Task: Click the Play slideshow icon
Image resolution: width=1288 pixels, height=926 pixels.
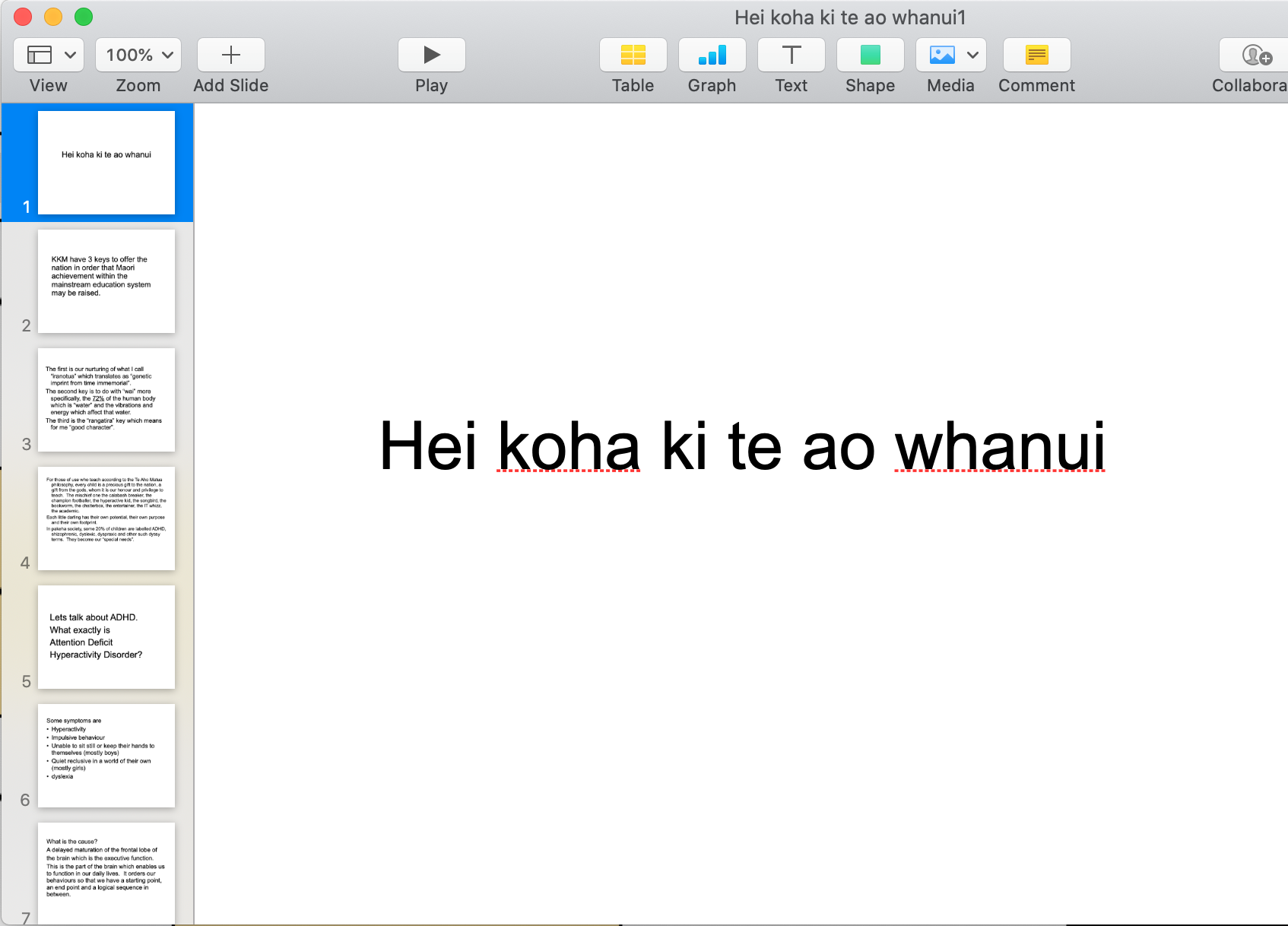Action: pyautogui.click(x=431, y=55)
